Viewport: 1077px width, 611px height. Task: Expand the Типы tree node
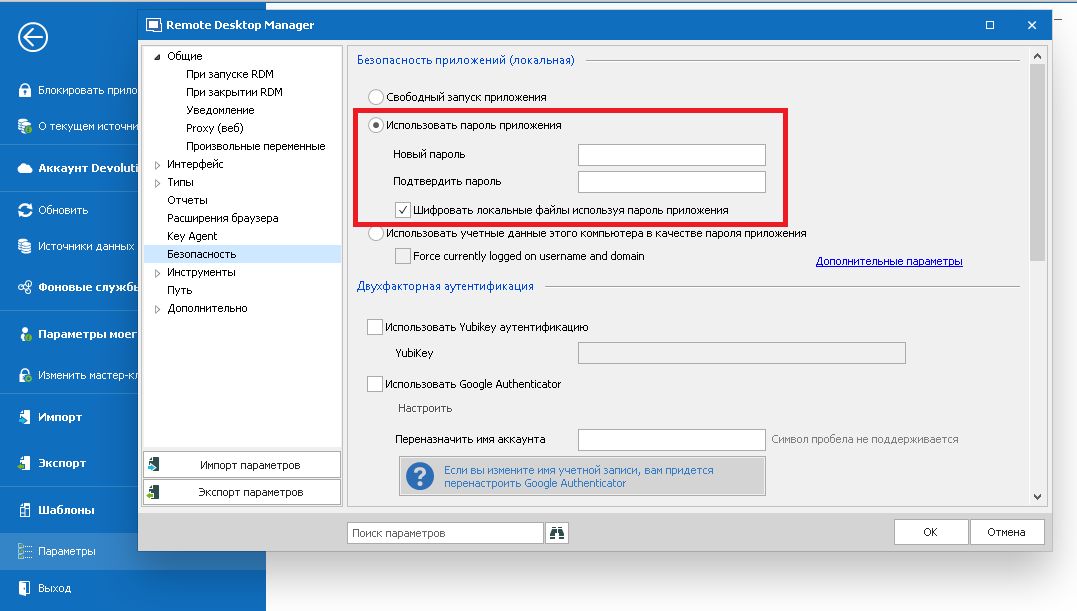coord(157,183)
